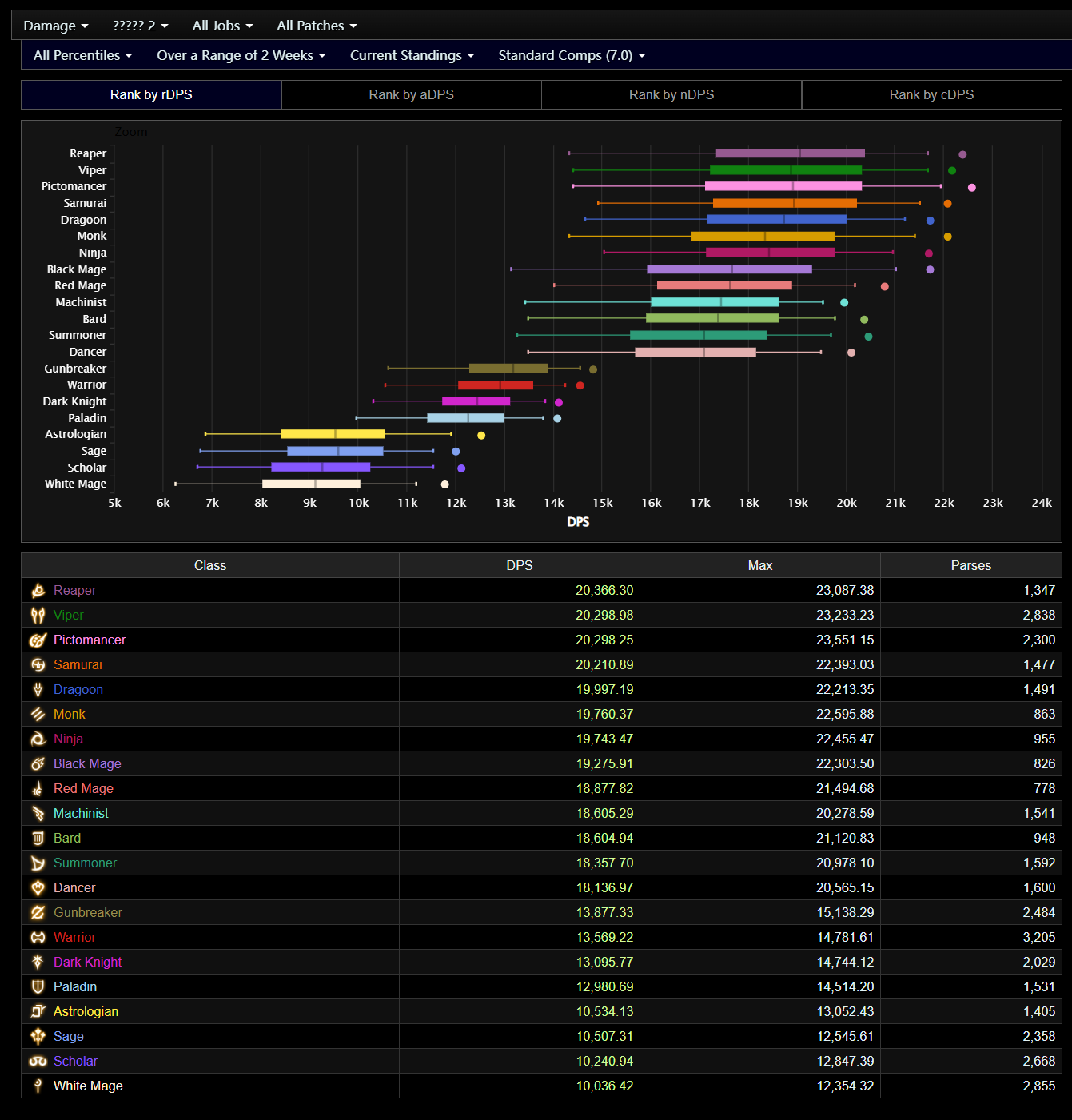1072x1120 pixels.
Task: Open the All Percentiles filter
Action: (x=82, y=55)
